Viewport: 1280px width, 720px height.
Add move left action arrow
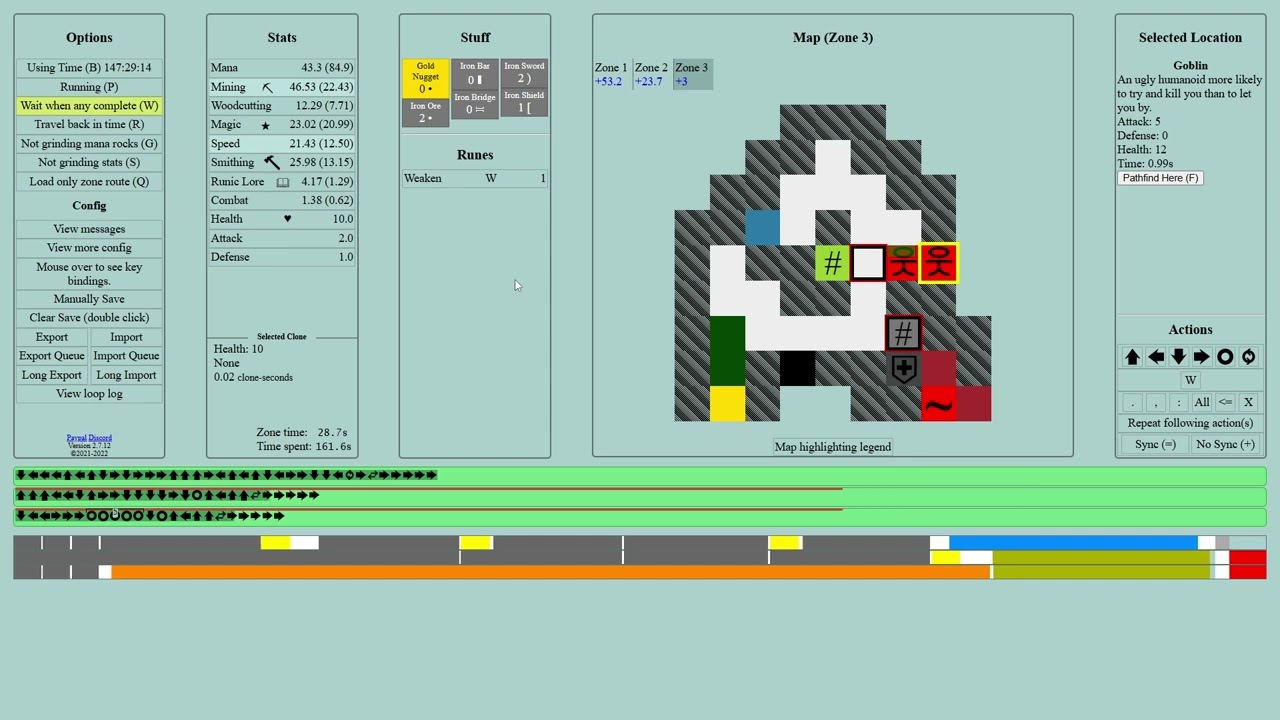pos(1155,357)
